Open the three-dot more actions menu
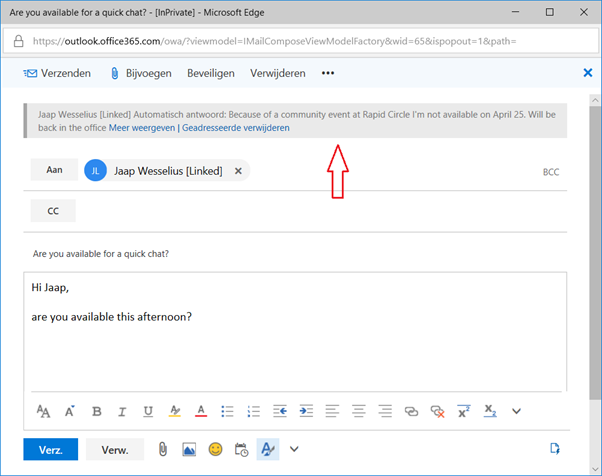The image size is (602, 476). pyautogui.click(x=328, y=73)
